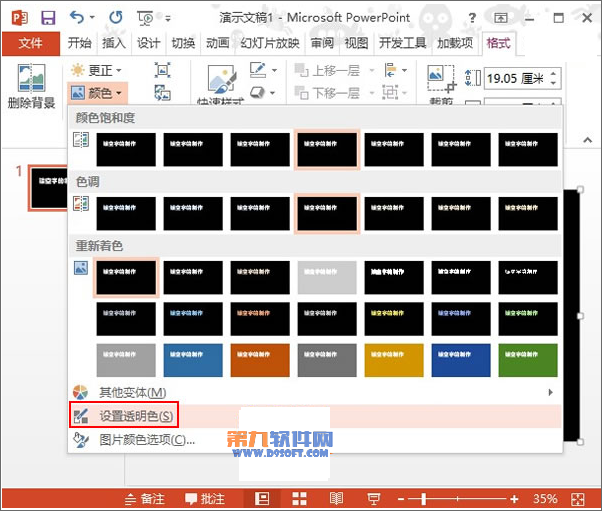
Task: Apply the gold light recolor swatch
Action: coord(394,360)
